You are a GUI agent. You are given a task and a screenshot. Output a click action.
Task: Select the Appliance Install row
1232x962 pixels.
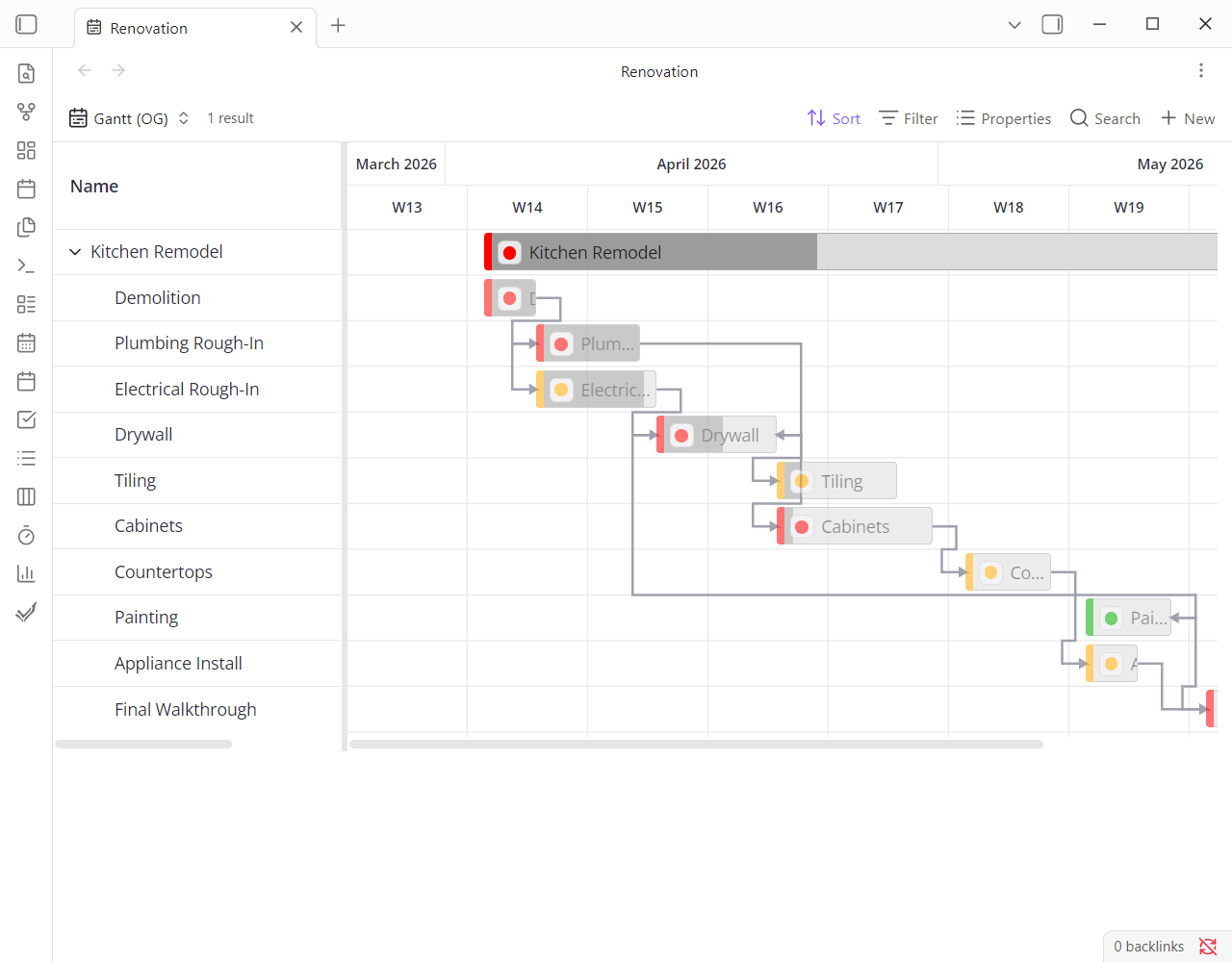[x=197, y=664]
